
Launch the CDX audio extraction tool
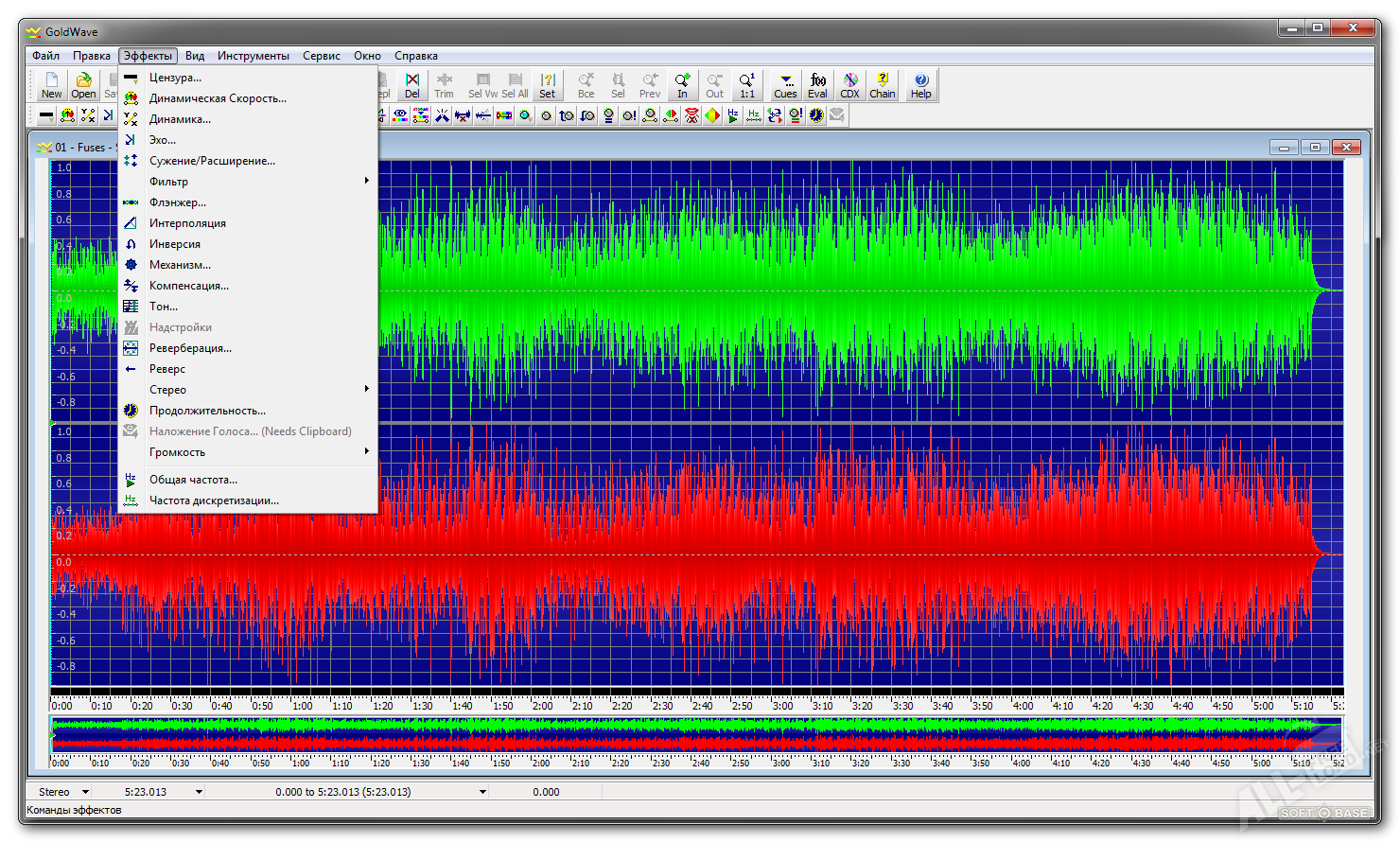[x=850, y=84]
